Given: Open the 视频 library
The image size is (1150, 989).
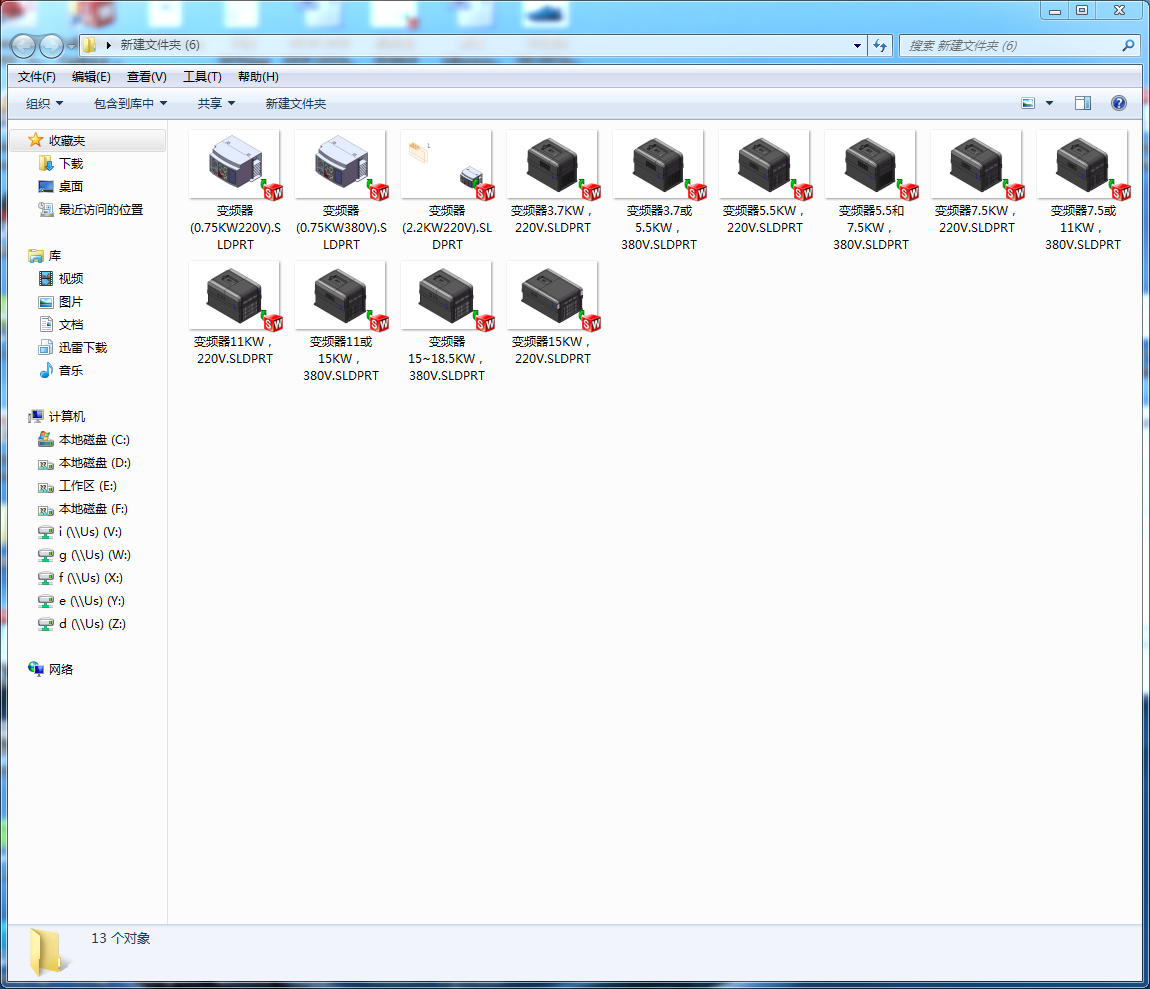Looking at the screenshot, I should click(71, 279).
